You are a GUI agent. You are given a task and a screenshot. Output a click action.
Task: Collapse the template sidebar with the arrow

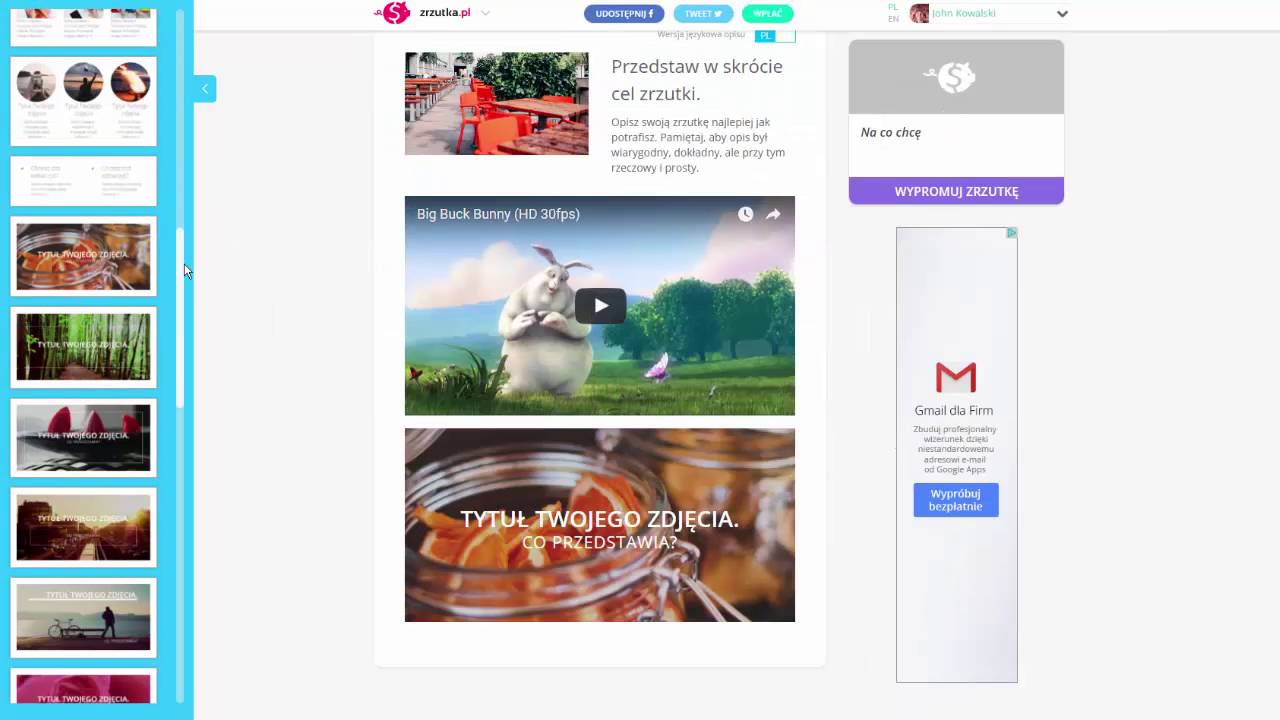coord(205,89)
